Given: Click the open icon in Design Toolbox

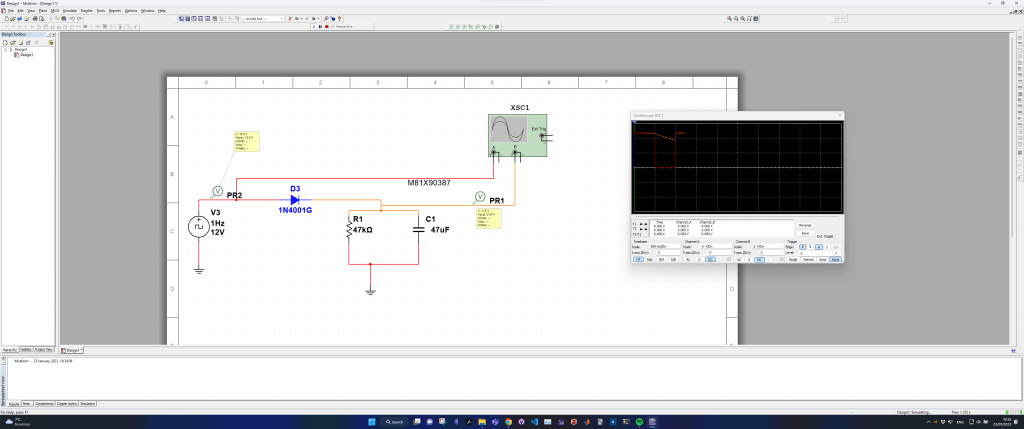Looking at the screenshot, I should pos(12,42).
